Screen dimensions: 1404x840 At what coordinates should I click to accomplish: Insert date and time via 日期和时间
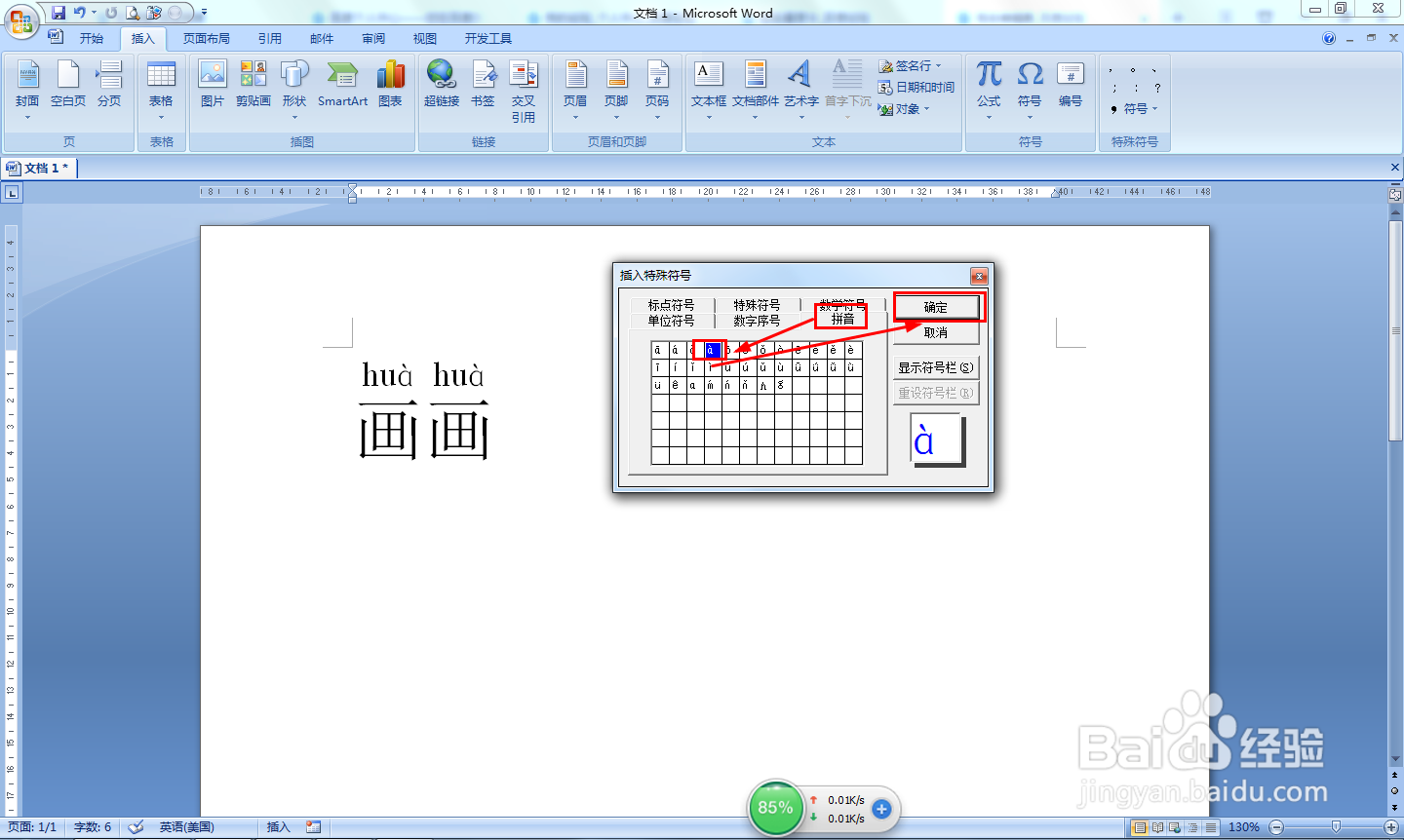[917, 87]
